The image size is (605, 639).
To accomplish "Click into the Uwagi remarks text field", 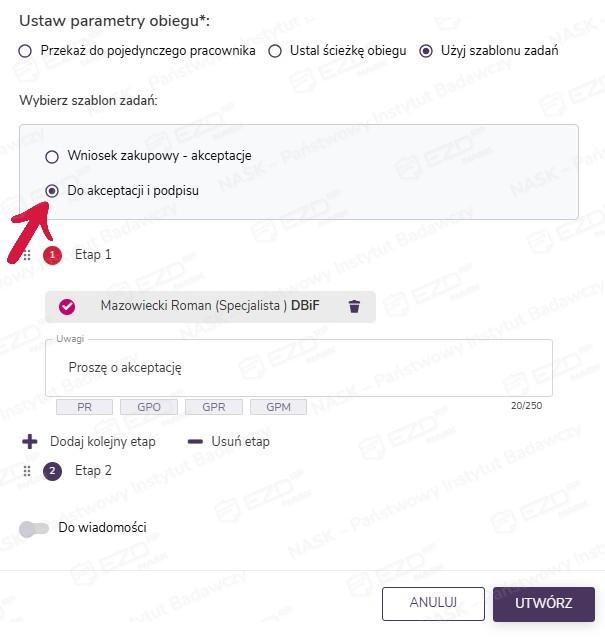I will point(298,368).
